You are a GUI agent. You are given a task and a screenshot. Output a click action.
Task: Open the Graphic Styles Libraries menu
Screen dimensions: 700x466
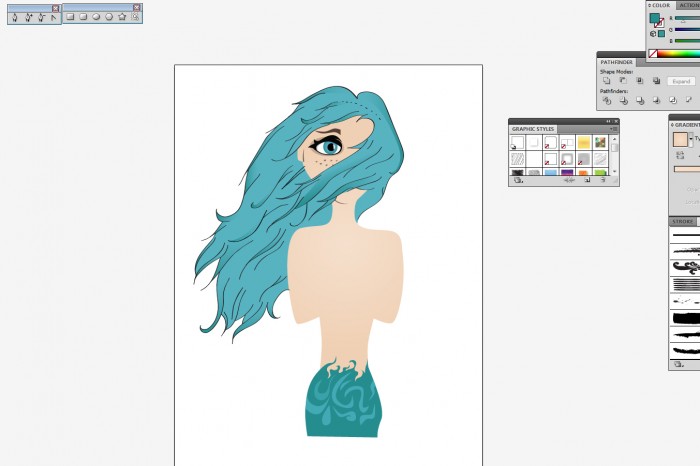click(x=518, y=180)
